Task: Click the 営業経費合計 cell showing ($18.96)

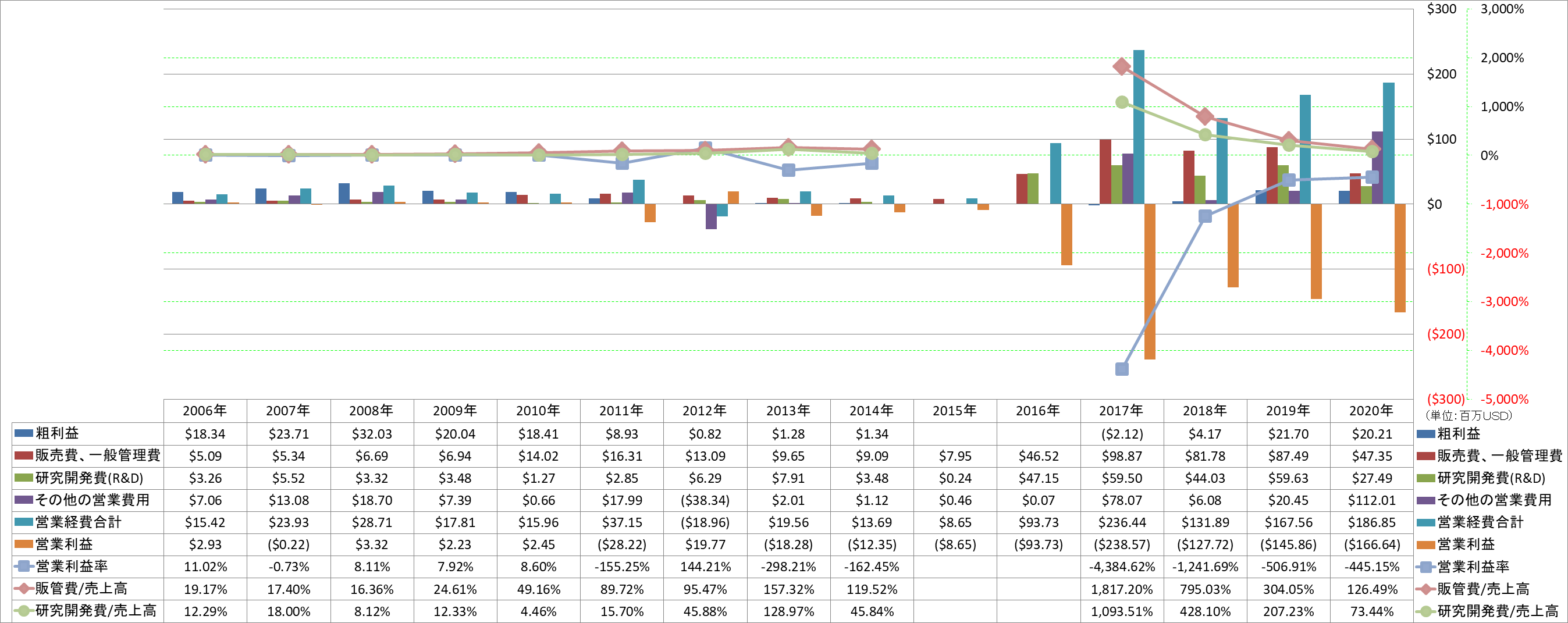Action: [x=705, y=522]
